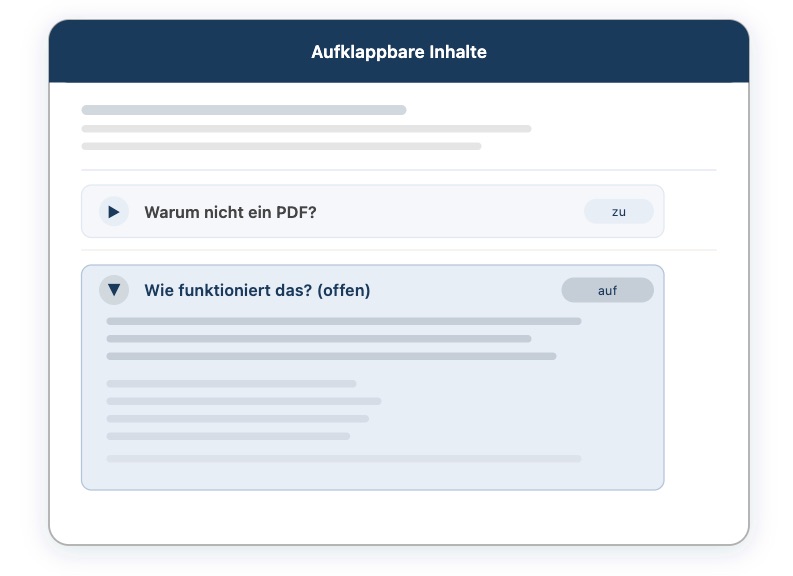Select the 'Wie funktioniert das? (offen)' heading
Viewport: 793px width, 576px height.
tap(257, 290)
